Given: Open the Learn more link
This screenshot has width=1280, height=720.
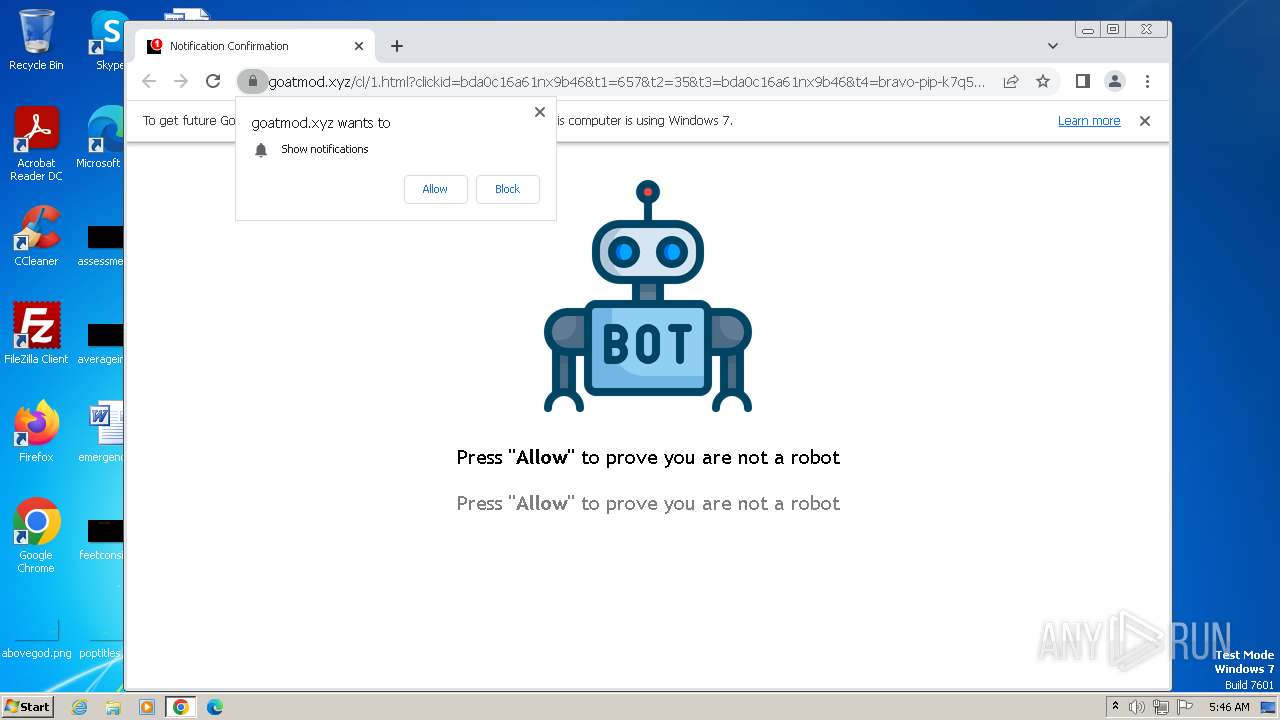Looking at the screenshot, I should pos(1089,121).
